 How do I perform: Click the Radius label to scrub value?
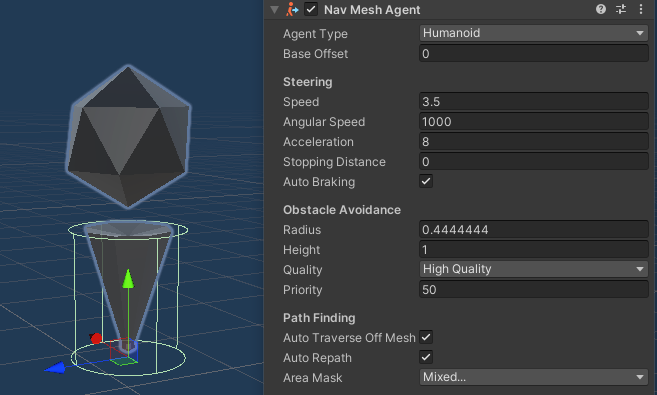pyautogui.click(x=302, y=230)
